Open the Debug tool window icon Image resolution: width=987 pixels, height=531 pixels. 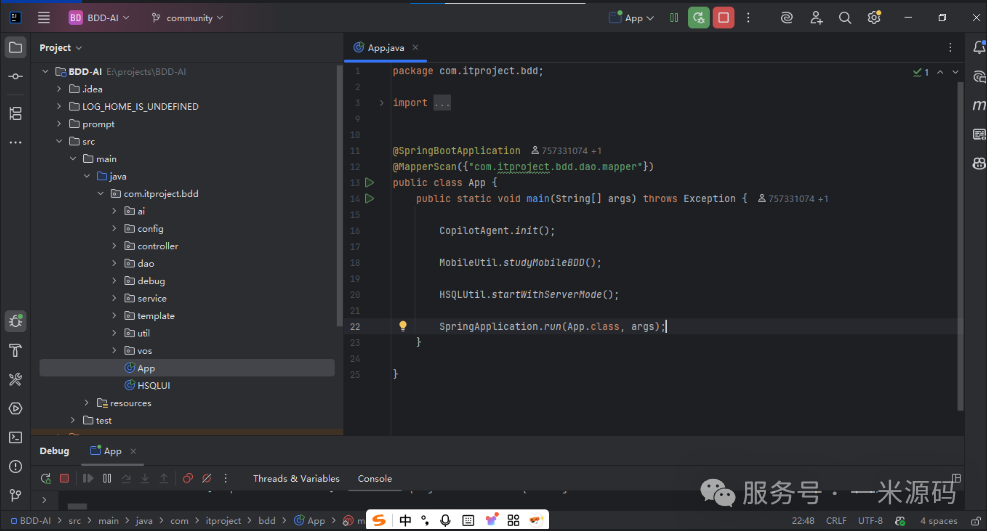(x=16, y=321)
